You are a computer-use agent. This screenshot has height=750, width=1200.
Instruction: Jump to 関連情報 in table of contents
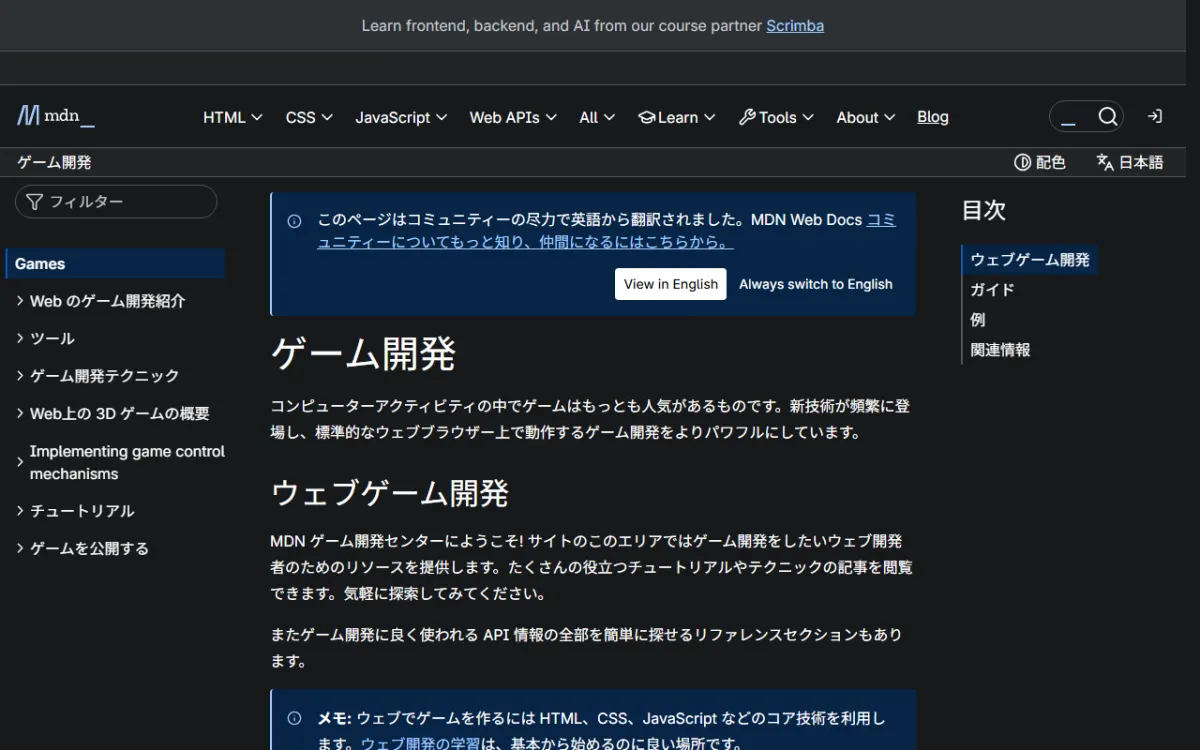click(x=1000, y=350)
